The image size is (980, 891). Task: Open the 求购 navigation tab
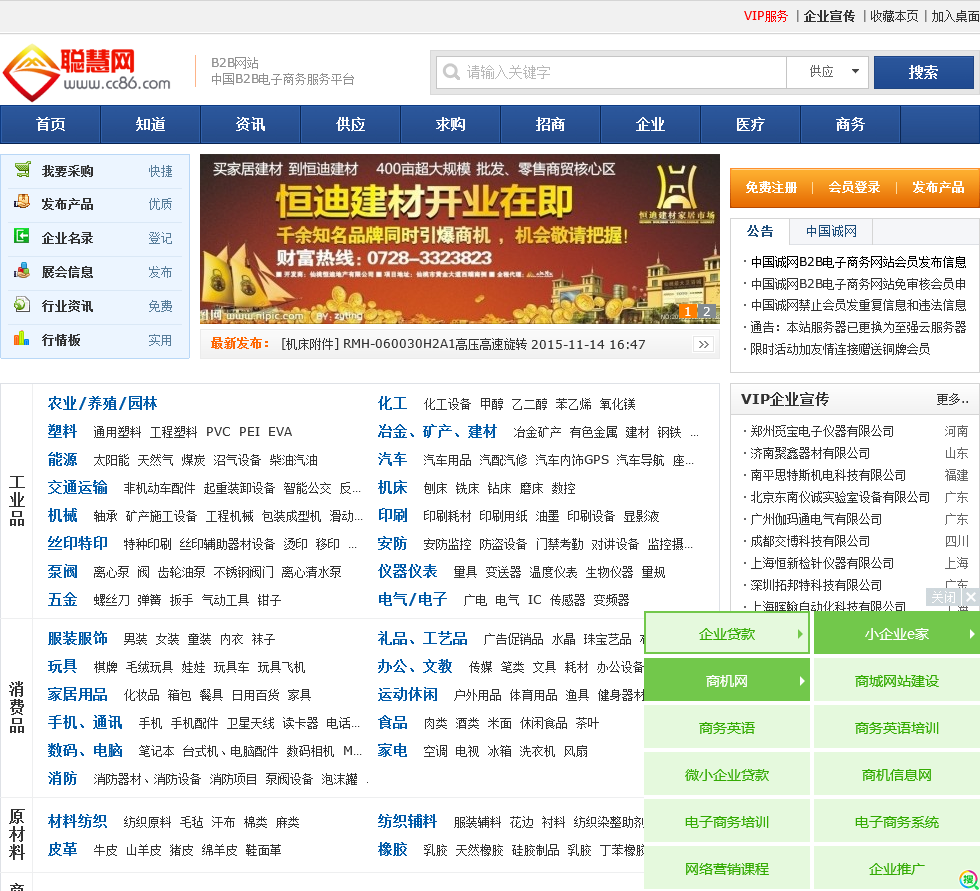tap(451, 124)
